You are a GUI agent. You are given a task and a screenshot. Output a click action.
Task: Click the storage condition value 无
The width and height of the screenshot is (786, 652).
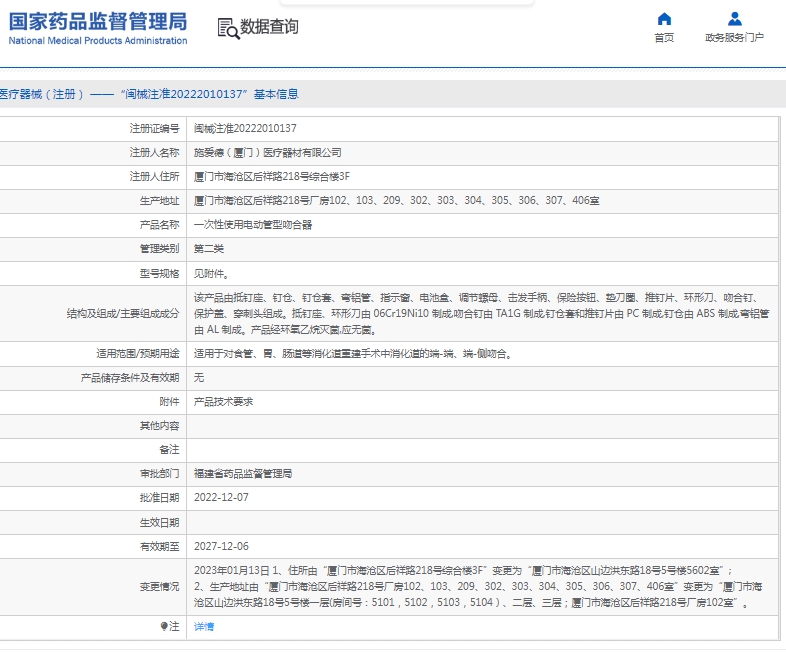tap(199, 377)
